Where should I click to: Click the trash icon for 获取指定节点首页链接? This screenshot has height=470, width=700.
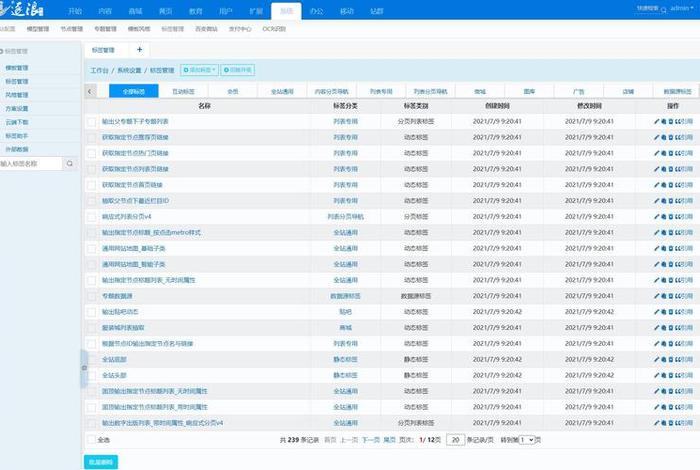tap(671, 185)
